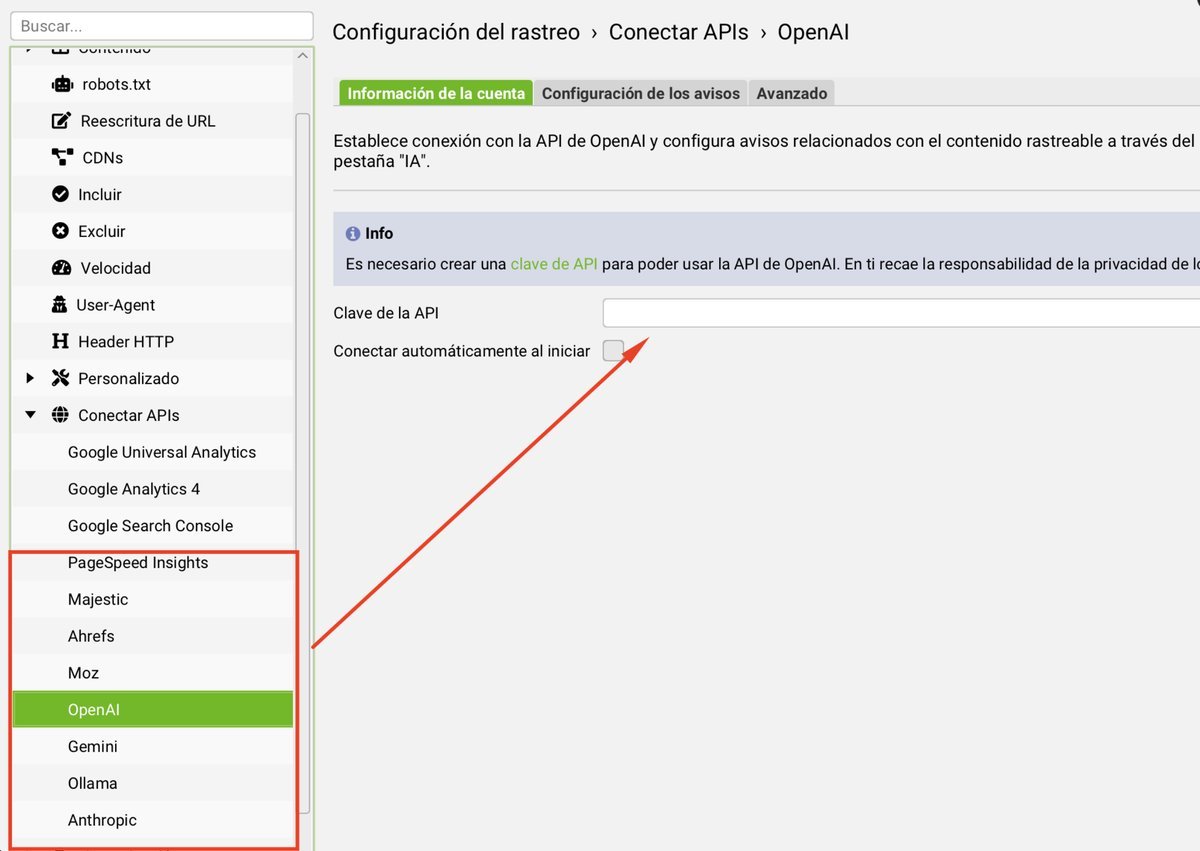Collapse the Conectar APIs section
The width and height of the screenshot is (1200, 851).
[28, 415]
